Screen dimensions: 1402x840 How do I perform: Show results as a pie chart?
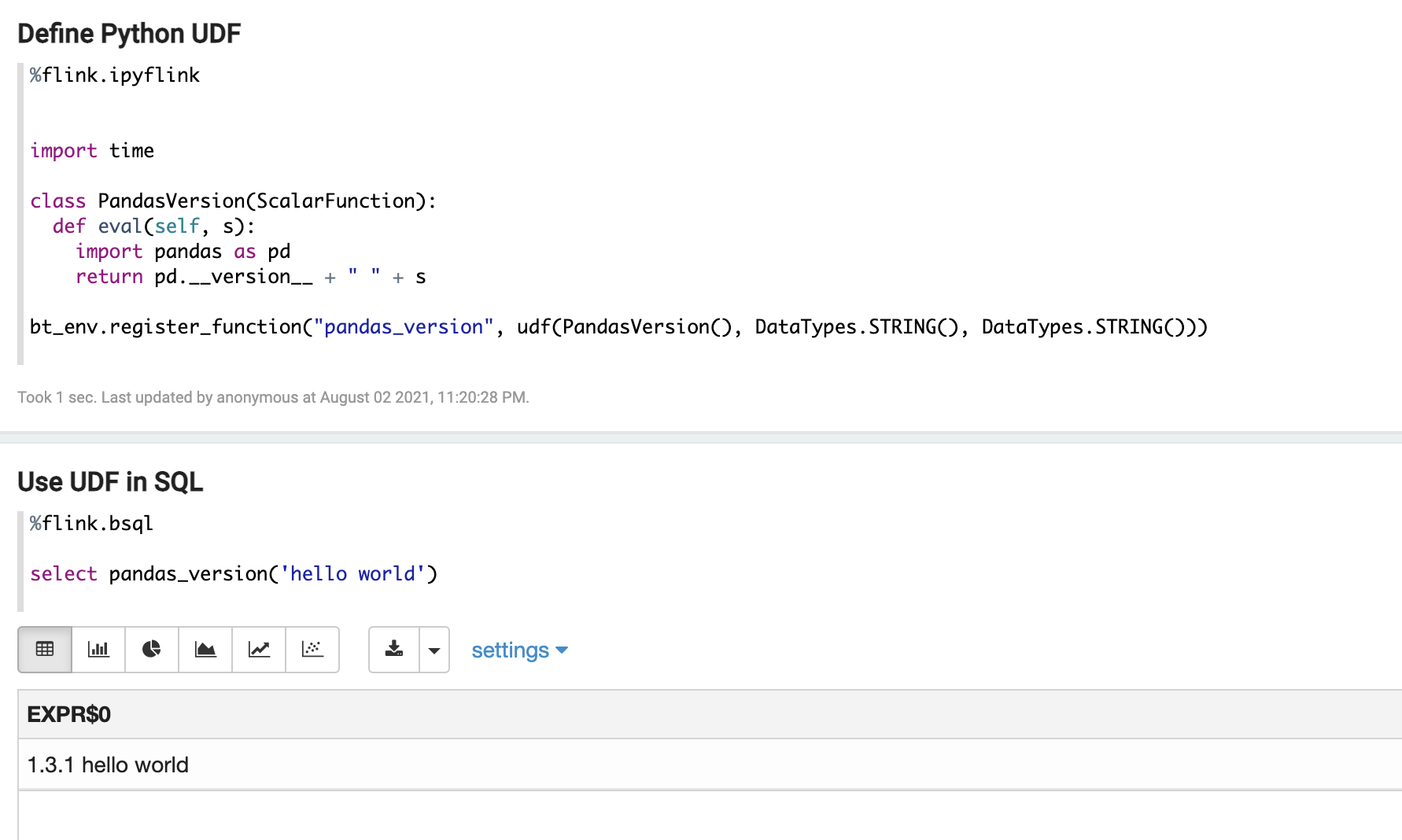click(152, 650)
